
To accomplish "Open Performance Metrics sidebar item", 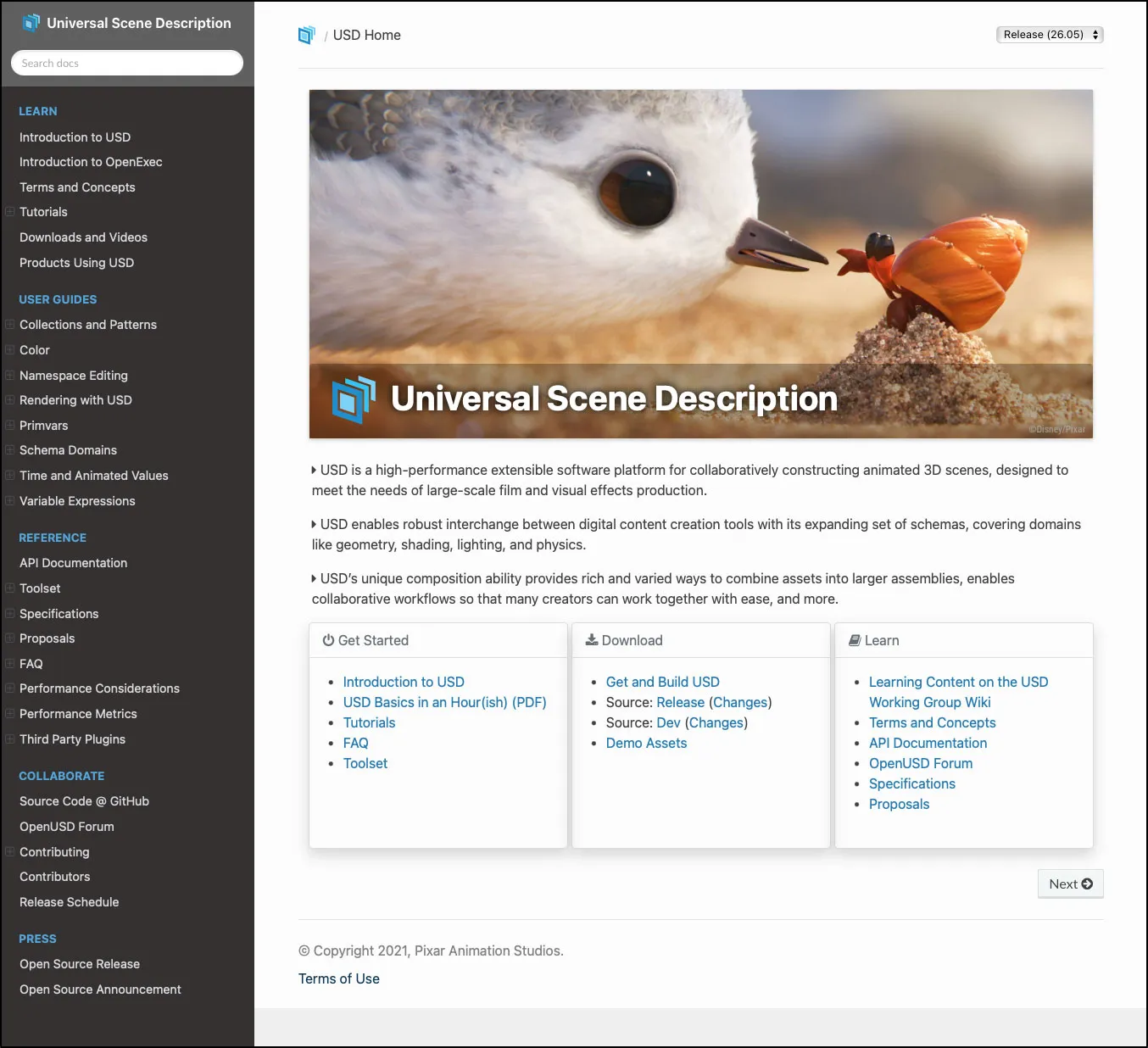I will coord(78,714).
